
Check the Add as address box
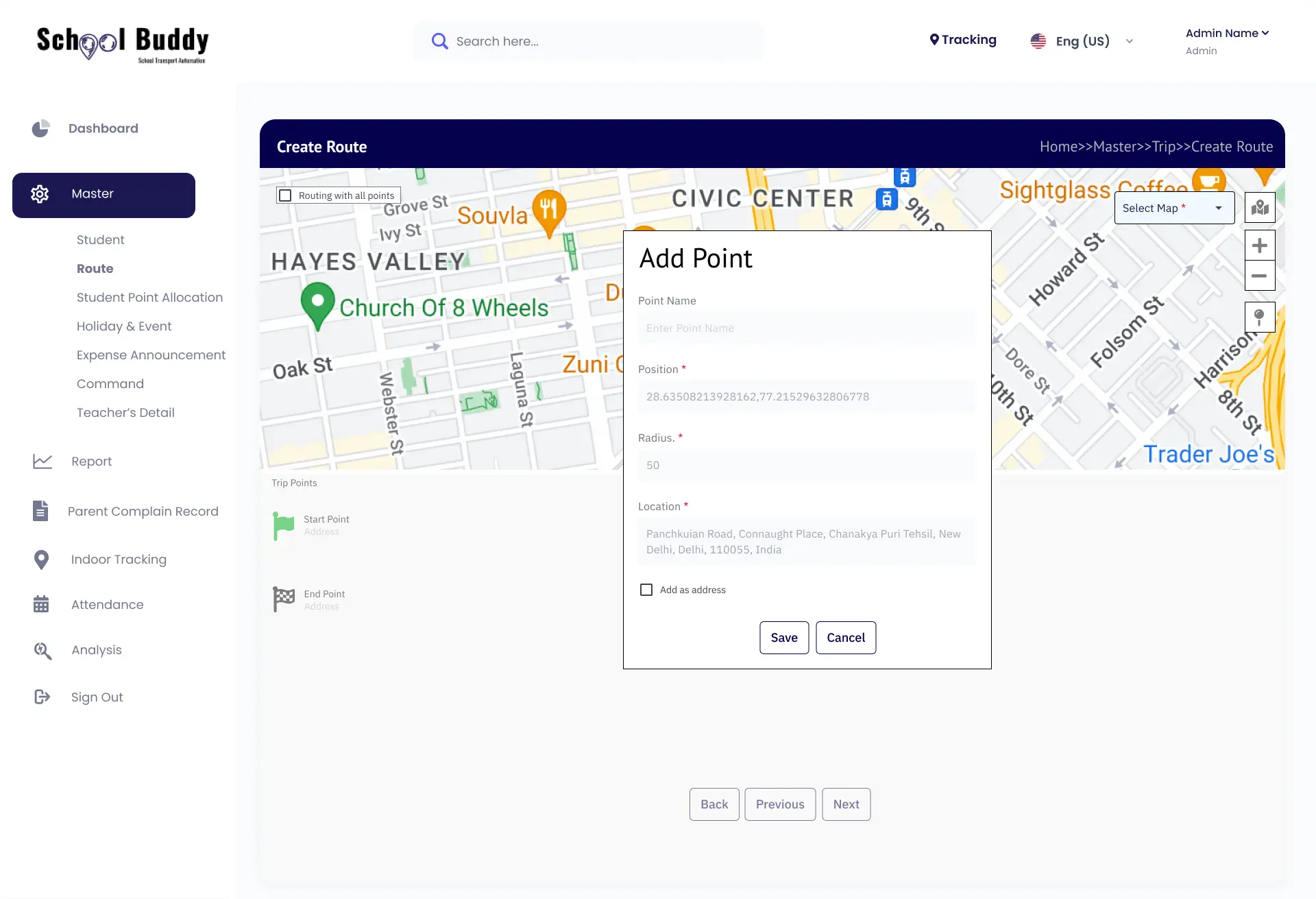(646, 590)
